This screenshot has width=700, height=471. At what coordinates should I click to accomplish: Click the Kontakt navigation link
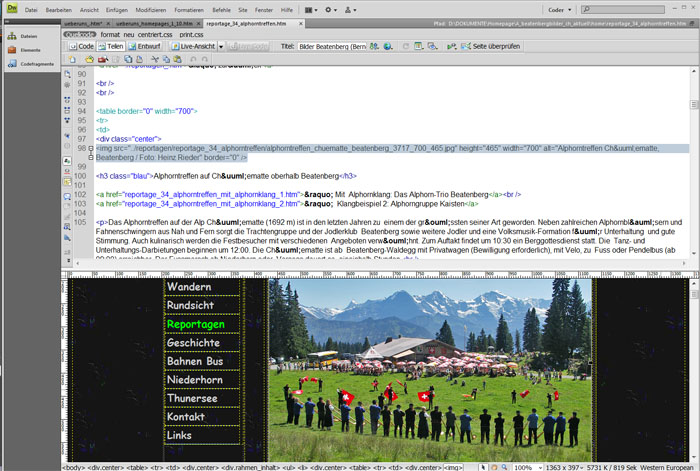pos(186,417)
